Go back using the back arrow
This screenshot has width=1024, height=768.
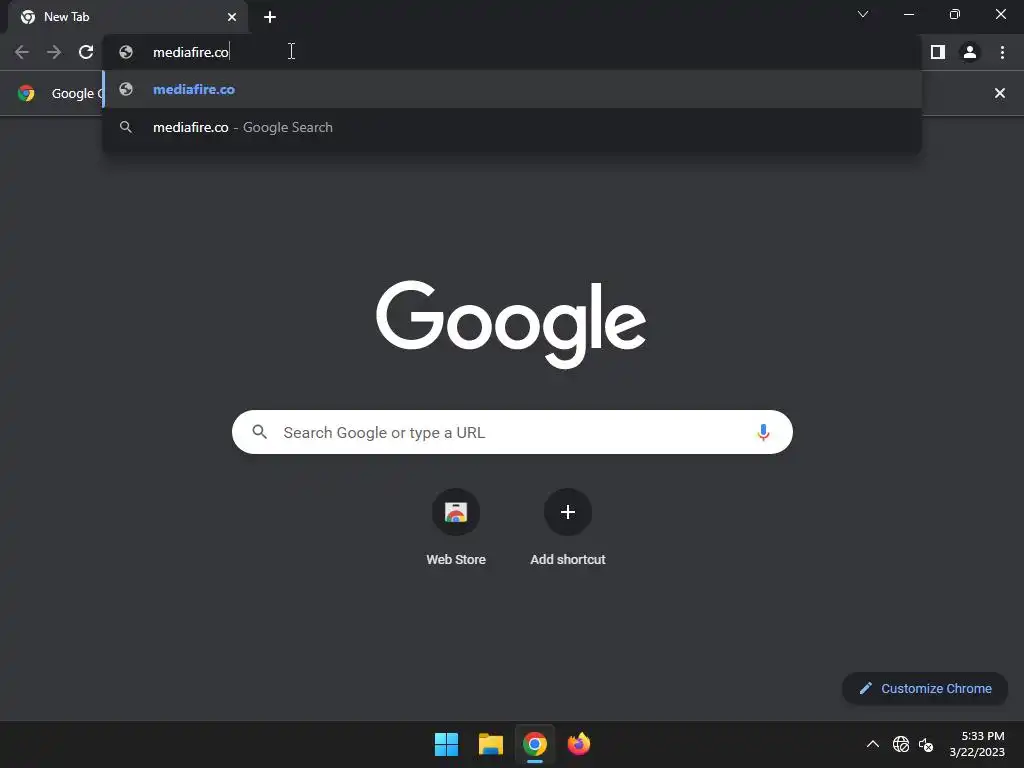pos(22,52)
